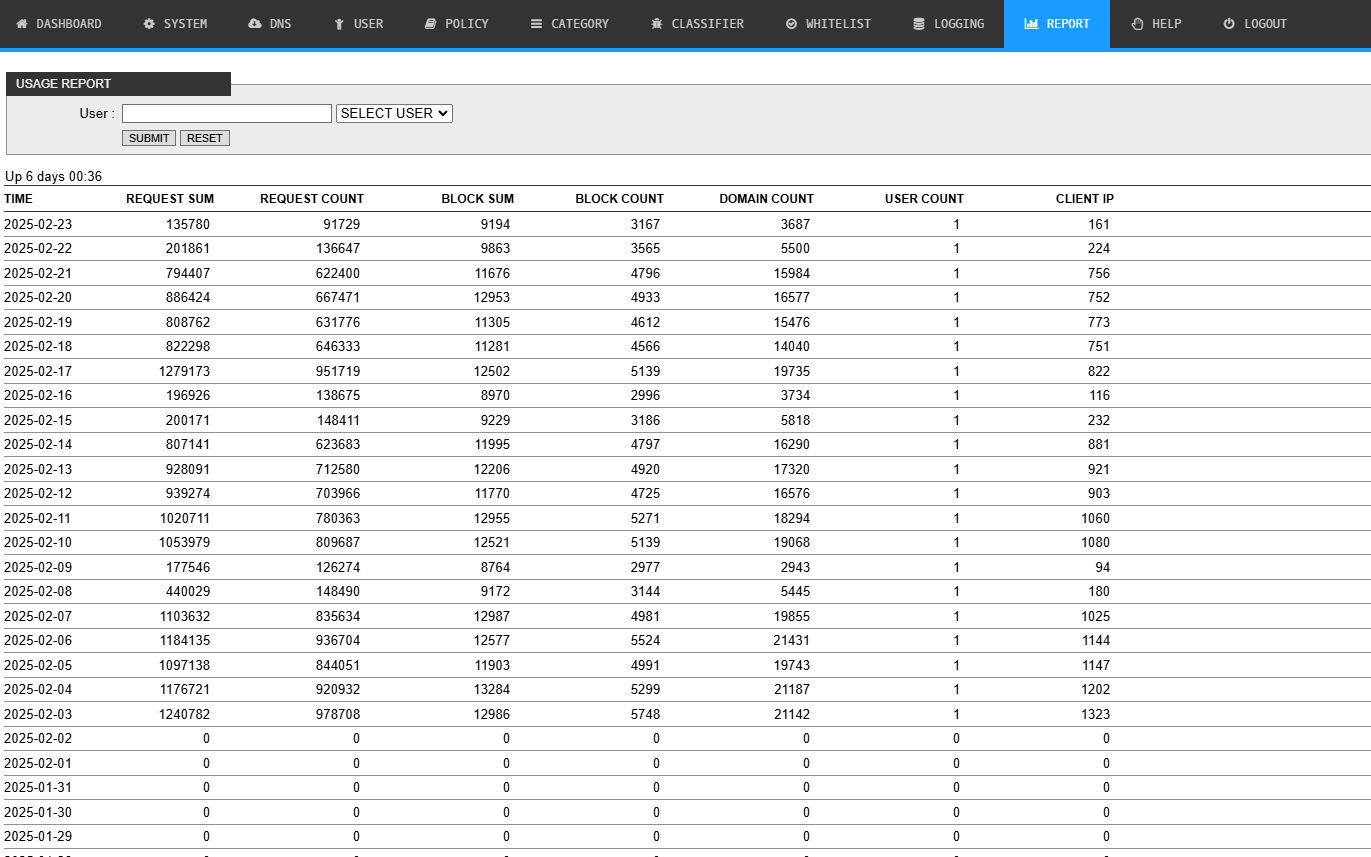Click block sum value 13284
1371x857 pixels.
tap(492, 690)
